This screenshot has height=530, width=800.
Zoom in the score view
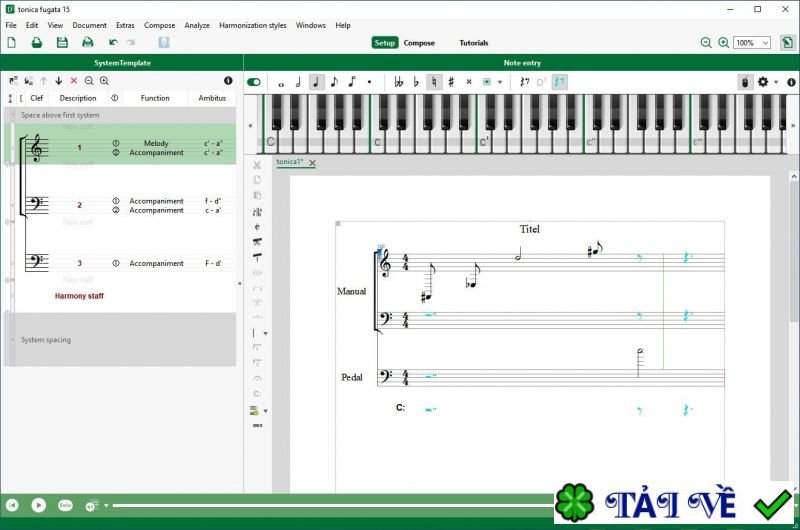[723, 43]
